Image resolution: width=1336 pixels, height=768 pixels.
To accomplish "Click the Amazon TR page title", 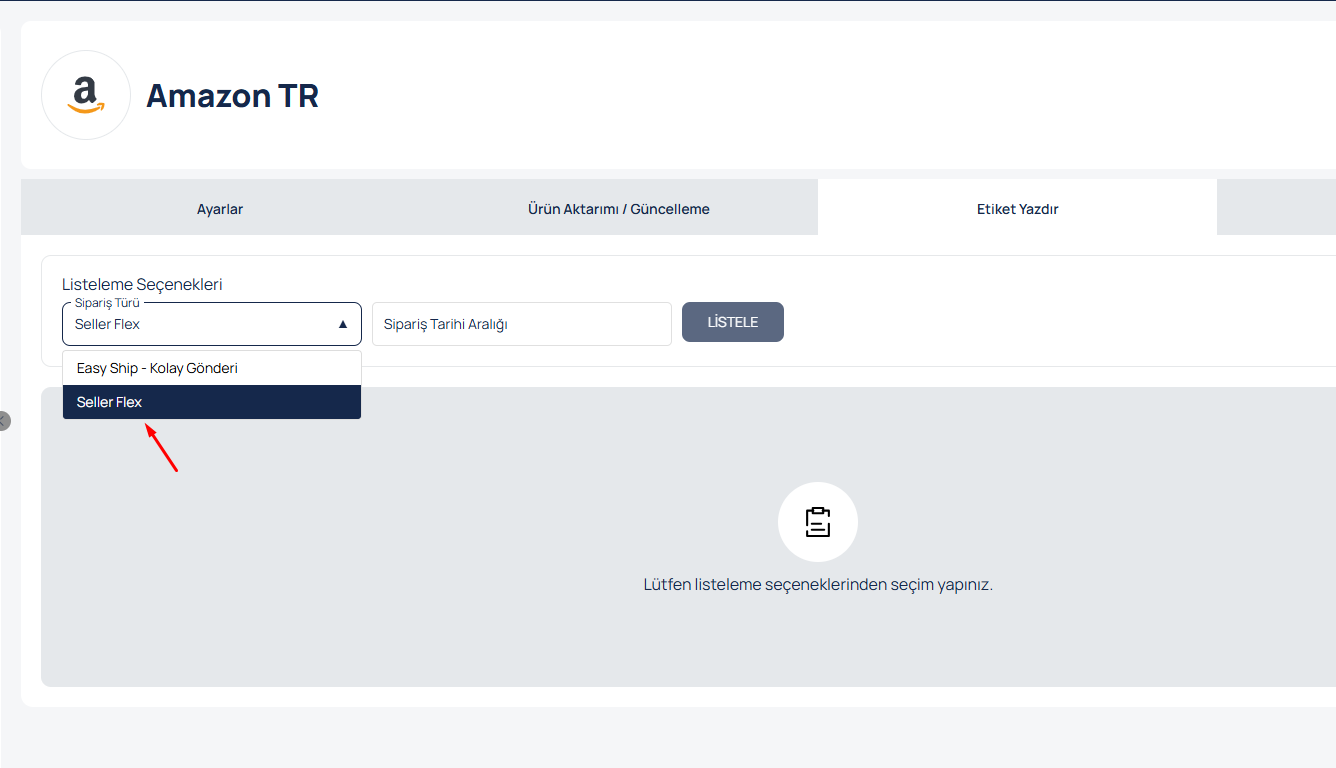I will point(232,96).
